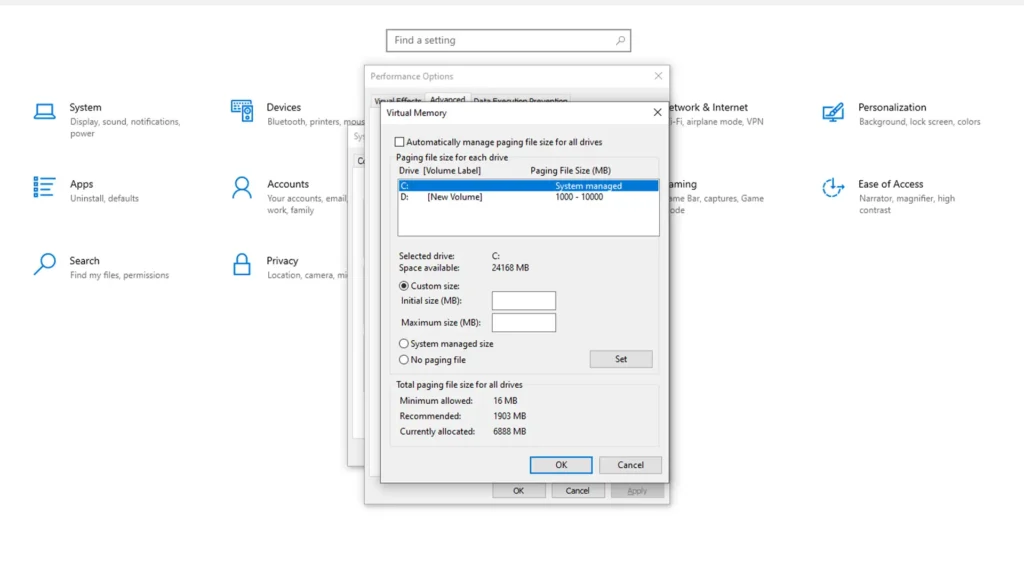Open the Search settings title

(x=84, y=261)
